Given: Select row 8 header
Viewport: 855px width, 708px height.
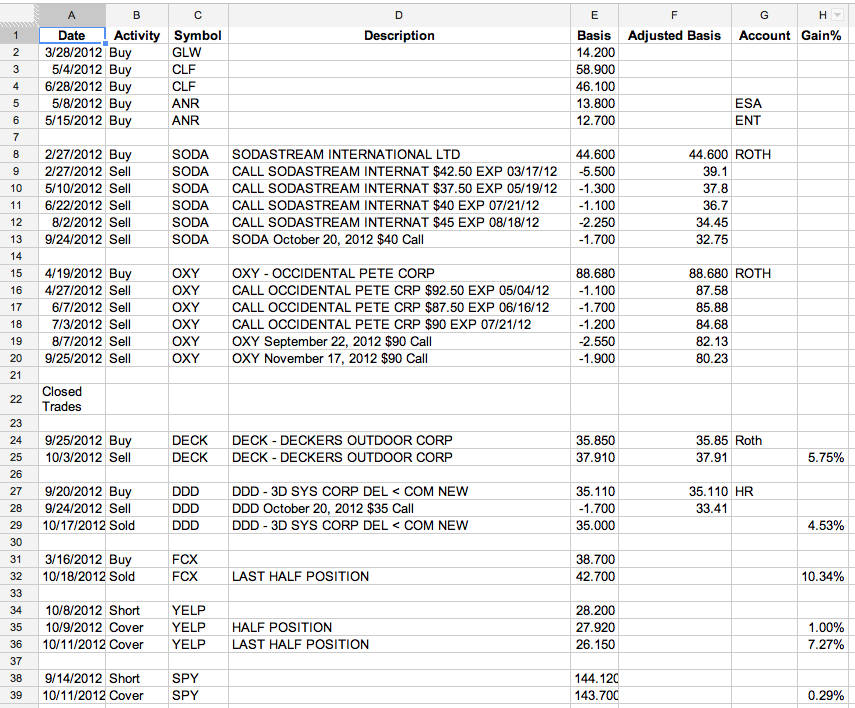Looking at the screenshot, I should click(16, 154).
